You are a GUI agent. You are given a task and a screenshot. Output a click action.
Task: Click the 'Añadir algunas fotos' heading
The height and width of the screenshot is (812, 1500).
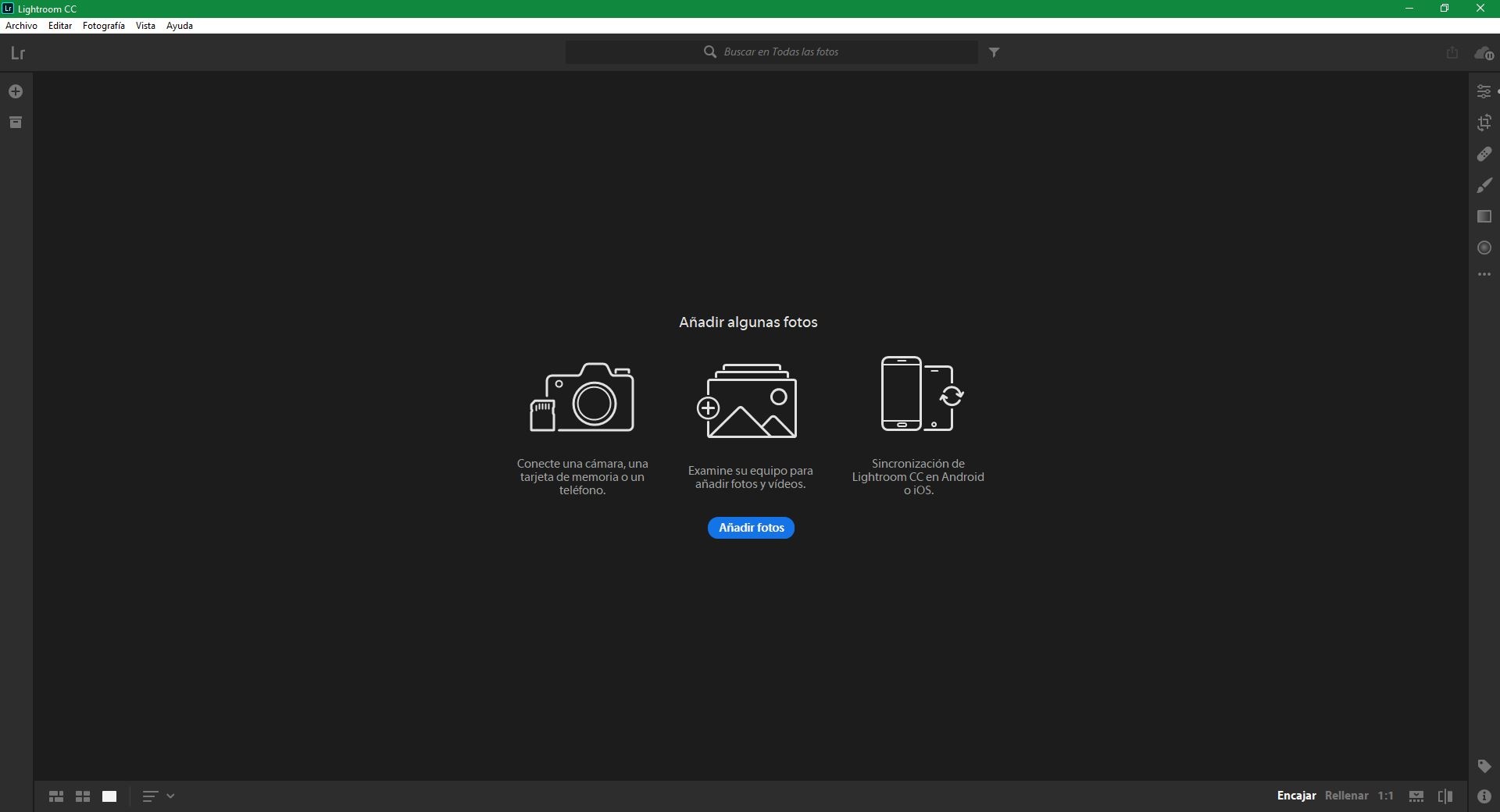pyautogui.click(x=748, y=322)
